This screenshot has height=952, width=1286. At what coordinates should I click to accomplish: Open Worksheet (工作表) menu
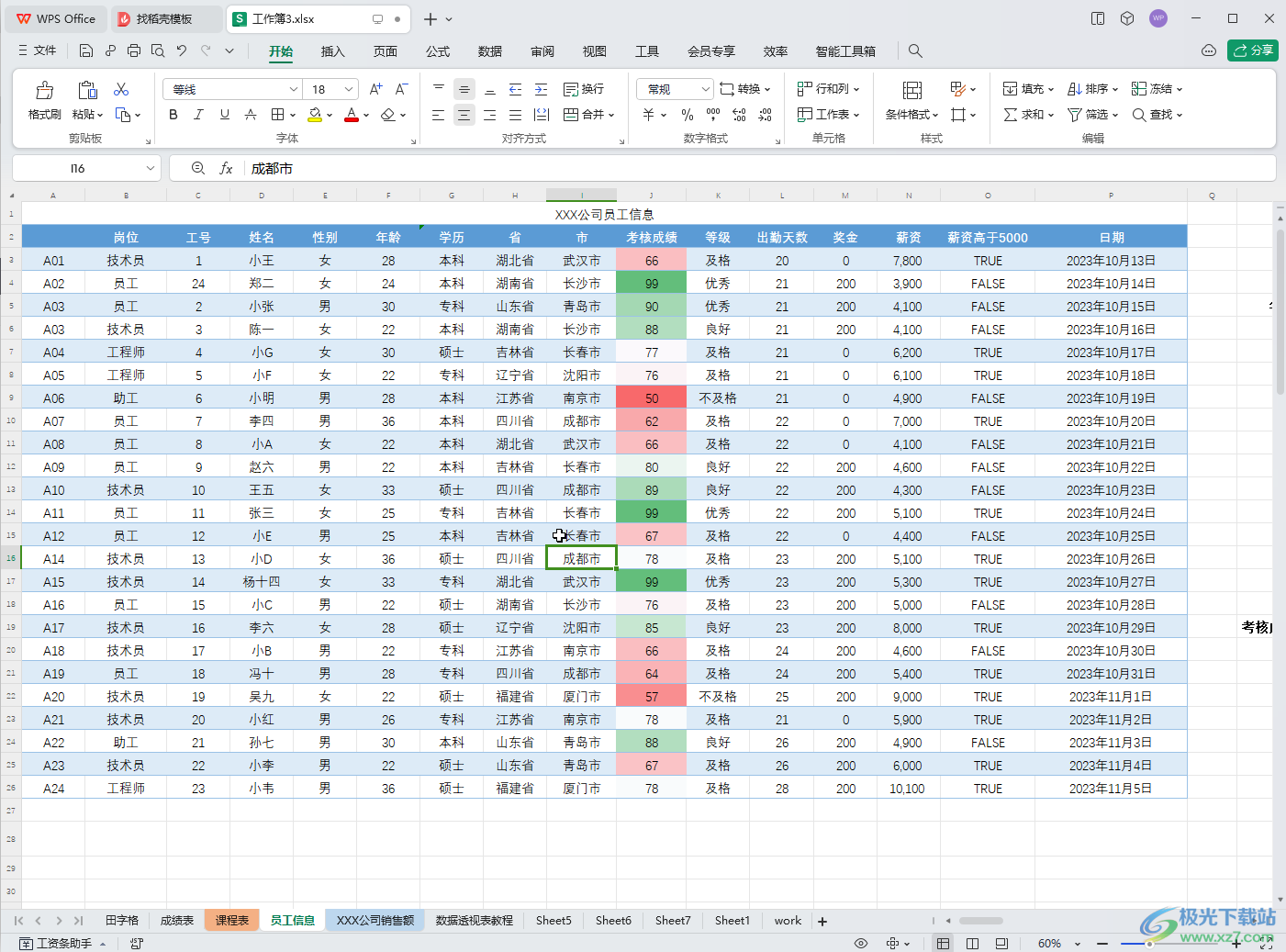[828, 115]
